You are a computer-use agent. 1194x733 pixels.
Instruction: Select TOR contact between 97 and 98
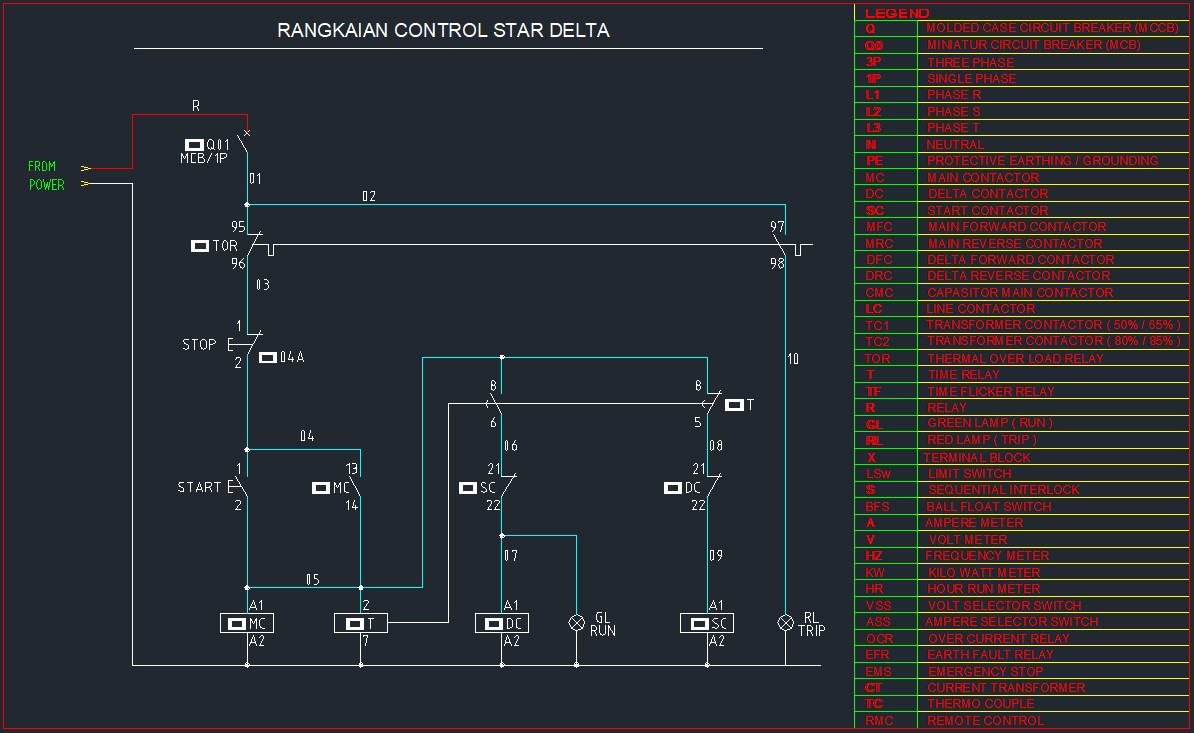781,244
